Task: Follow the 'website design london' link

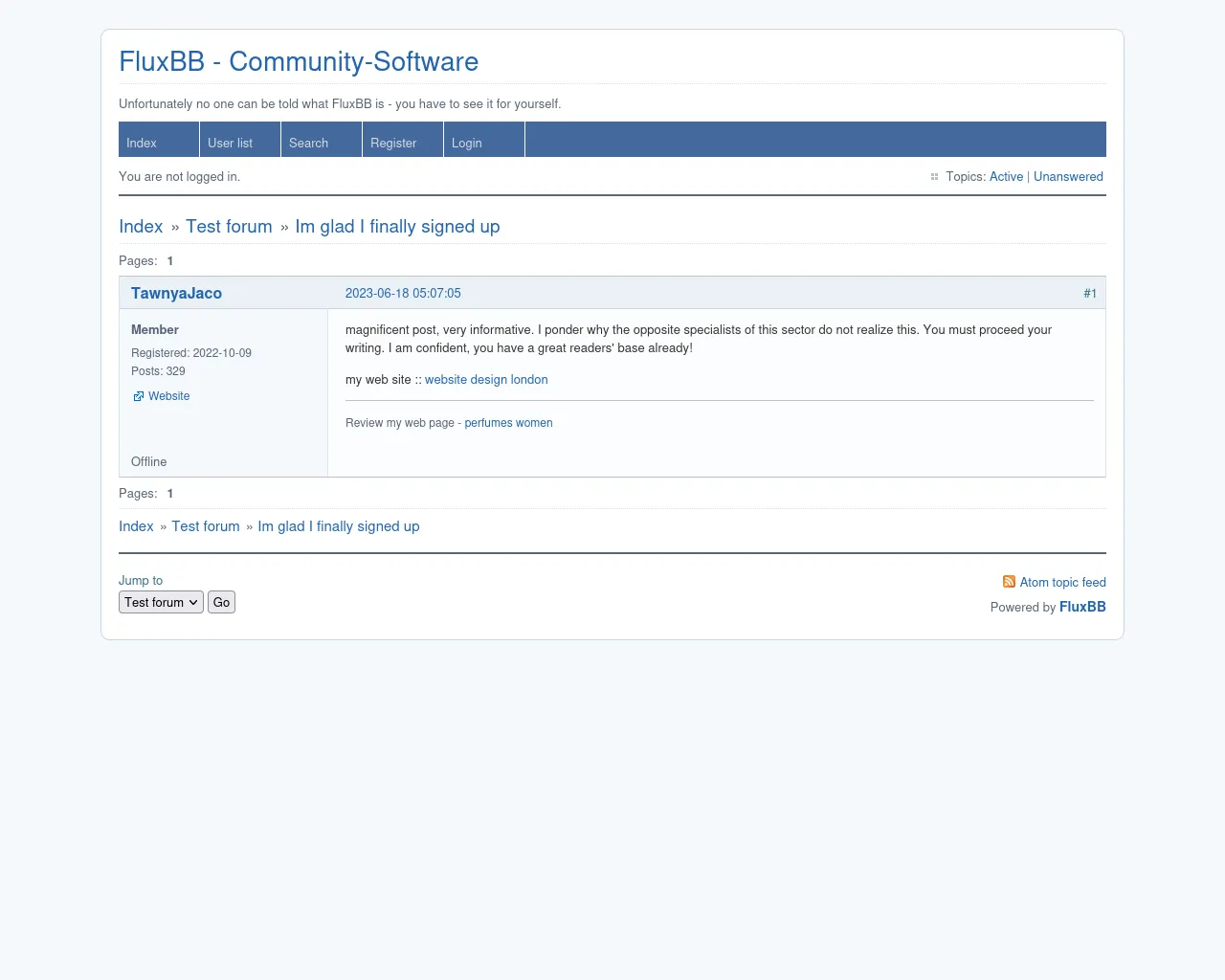Action: pos(486,380)
